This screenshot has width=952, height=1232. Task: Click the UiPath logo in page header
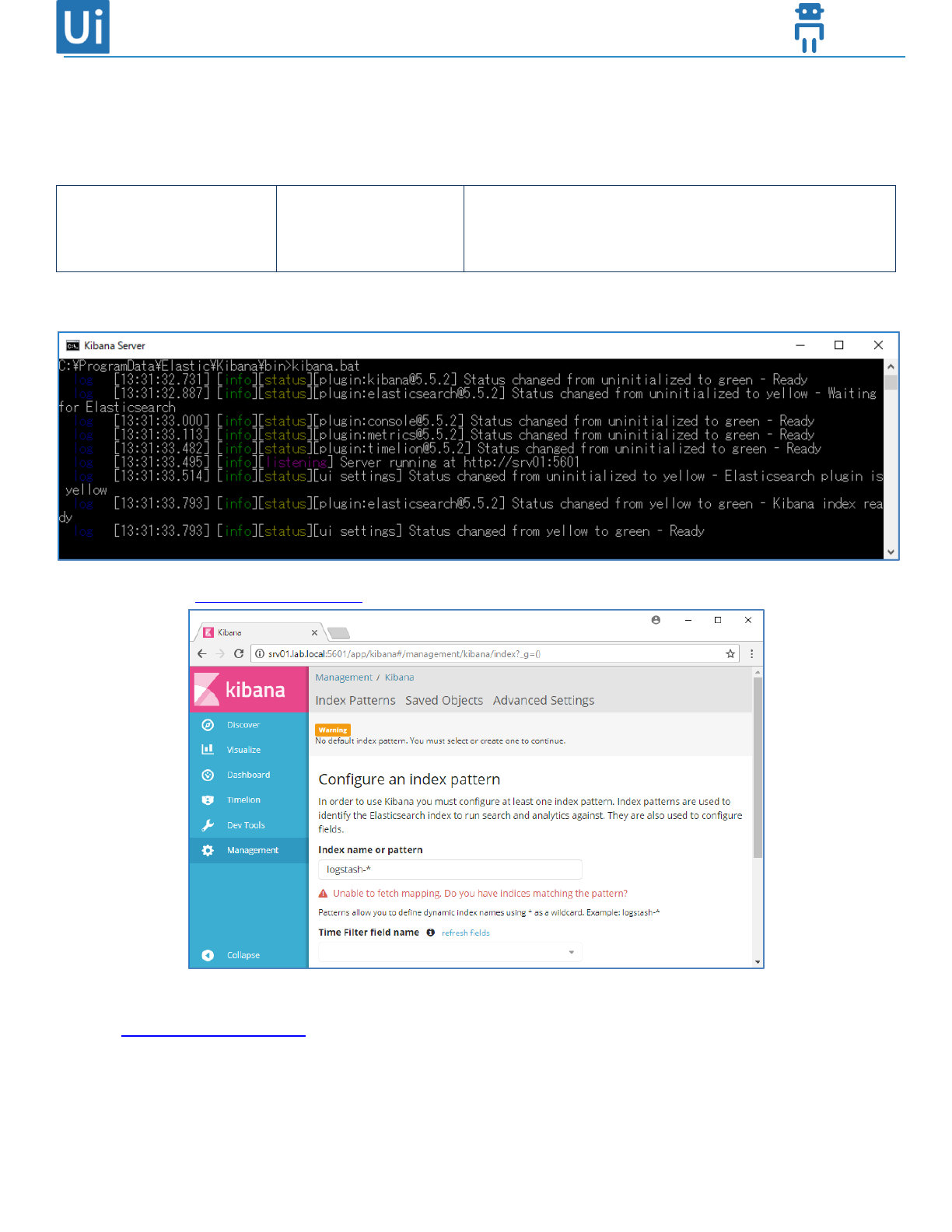pyautogui.click(x=82, y=27)
